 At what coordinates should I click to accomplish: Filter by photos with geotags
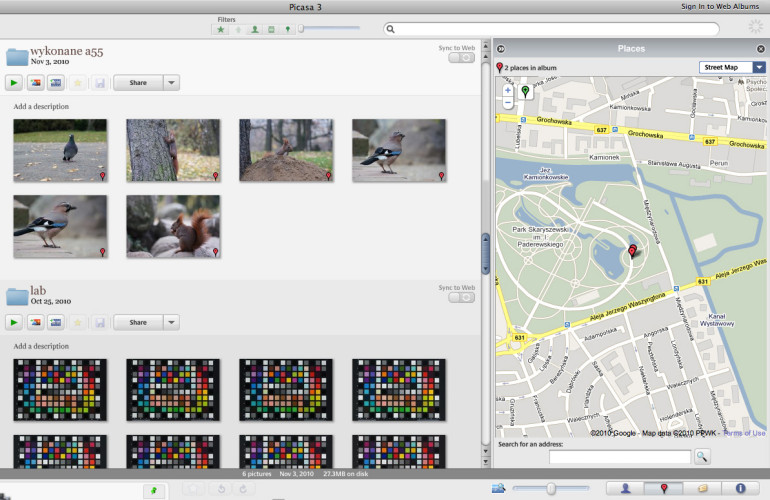point(287,29)
